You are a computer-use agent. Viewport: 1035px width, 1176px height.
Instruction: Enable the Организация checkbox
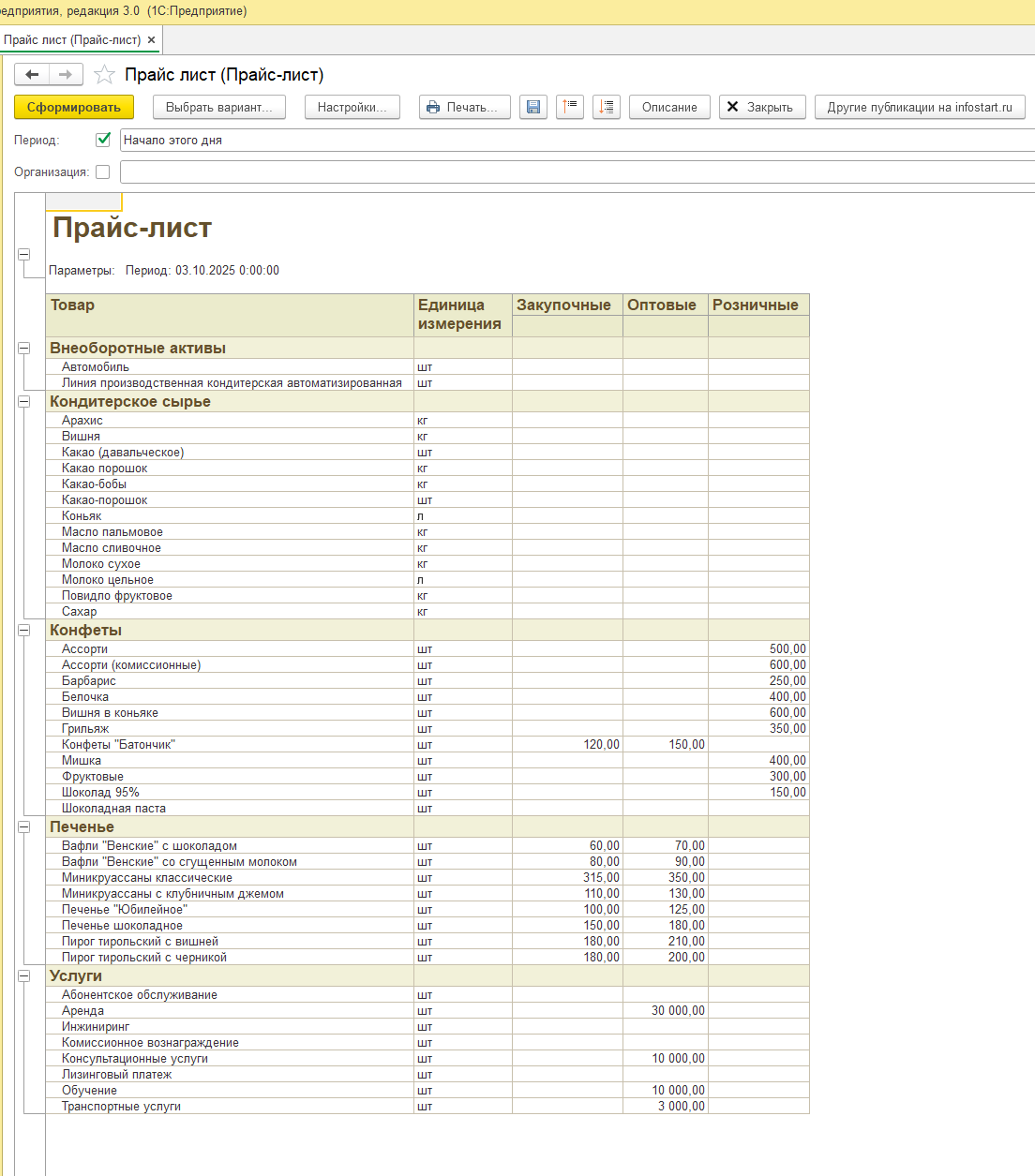tap(103, 171)
